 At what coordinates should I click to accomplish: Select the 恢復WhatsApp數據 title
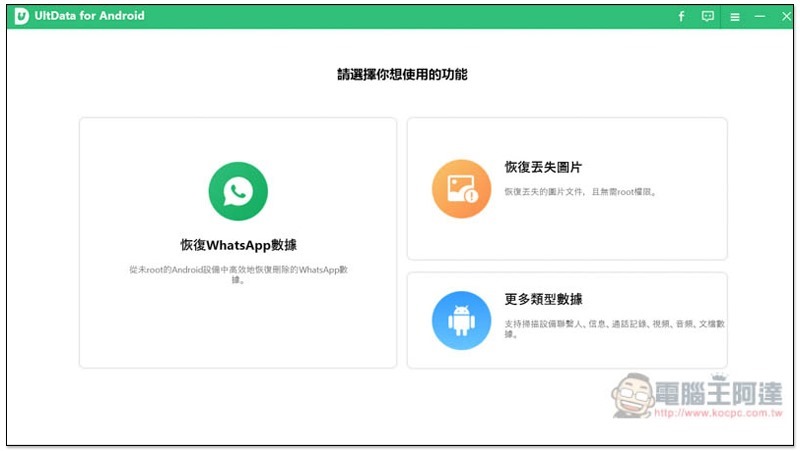pyautogui.click(x=238, y=245)
